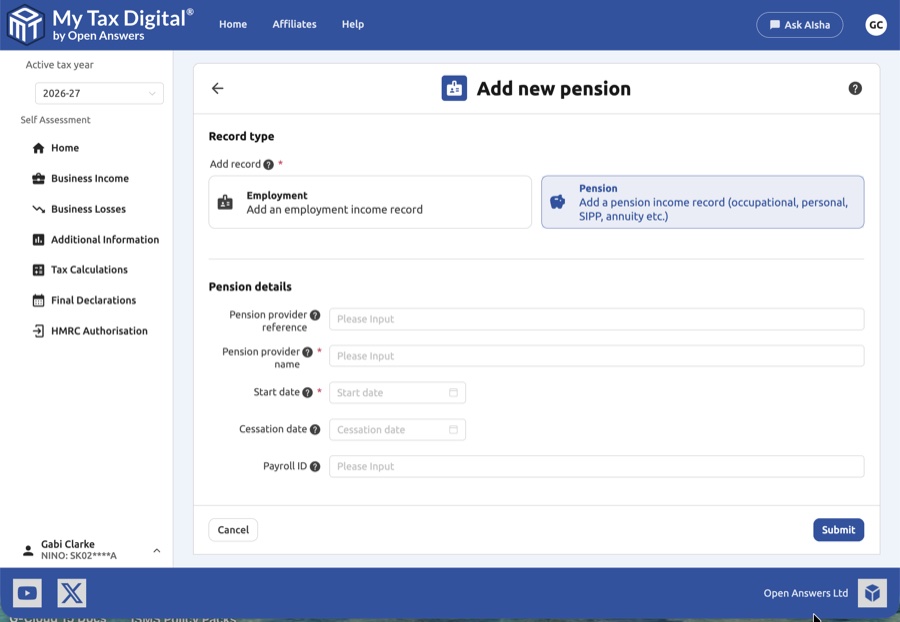900x622 pixels.
Task: Open Affiliates in the top menu
Action: [294, 25]
